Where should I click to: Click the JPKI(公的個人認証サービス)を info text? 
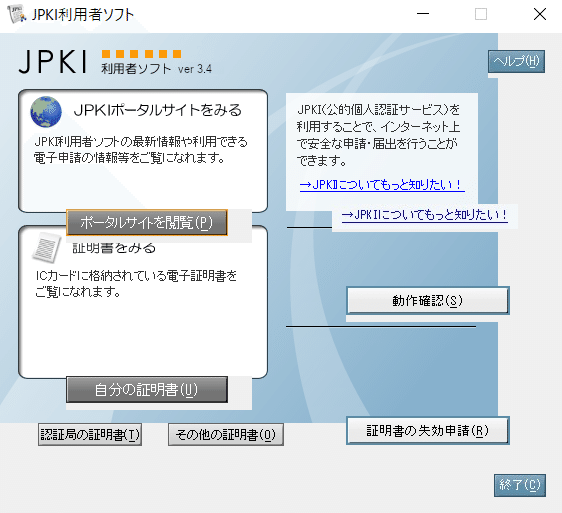pyautogui.click(x=378, y=110)
